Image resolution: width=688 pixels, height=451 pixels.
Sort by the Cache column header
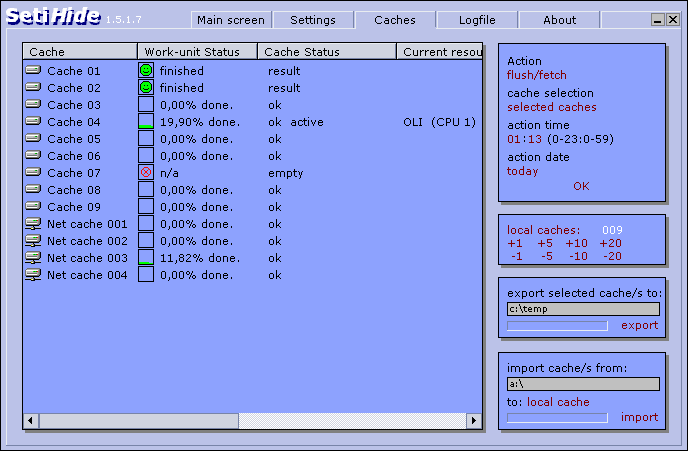point(80,52)
